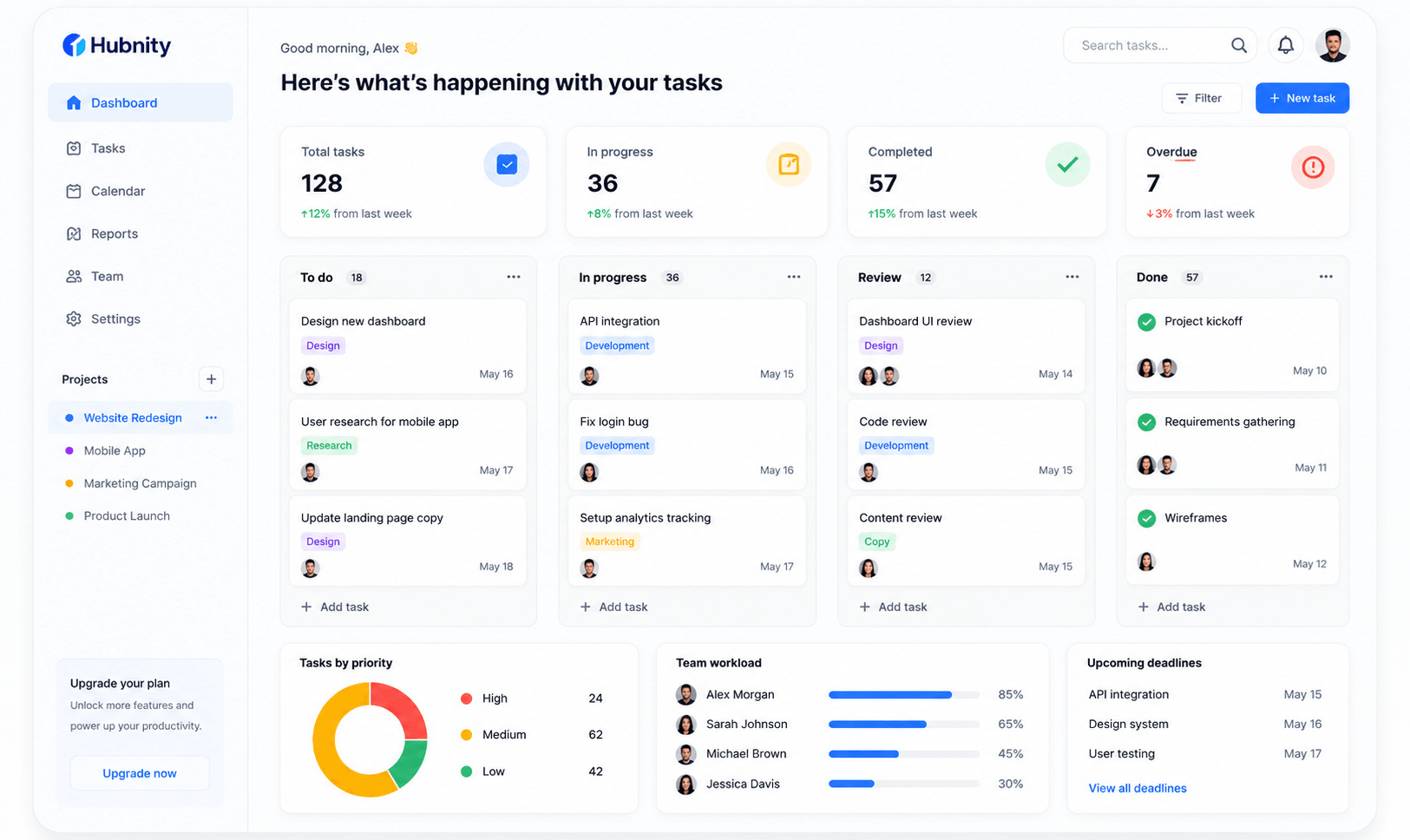Open notifications bell icon
Viewport: 1410px width, 840px height.
(1285, 45)
